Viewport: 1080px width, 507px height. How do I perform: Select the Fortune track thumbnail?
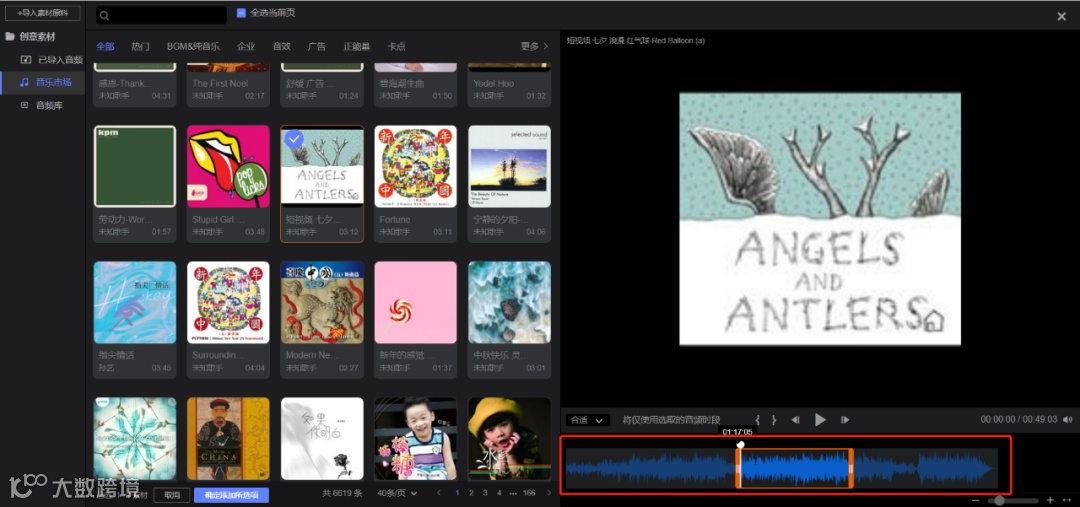tap(416, 167)
